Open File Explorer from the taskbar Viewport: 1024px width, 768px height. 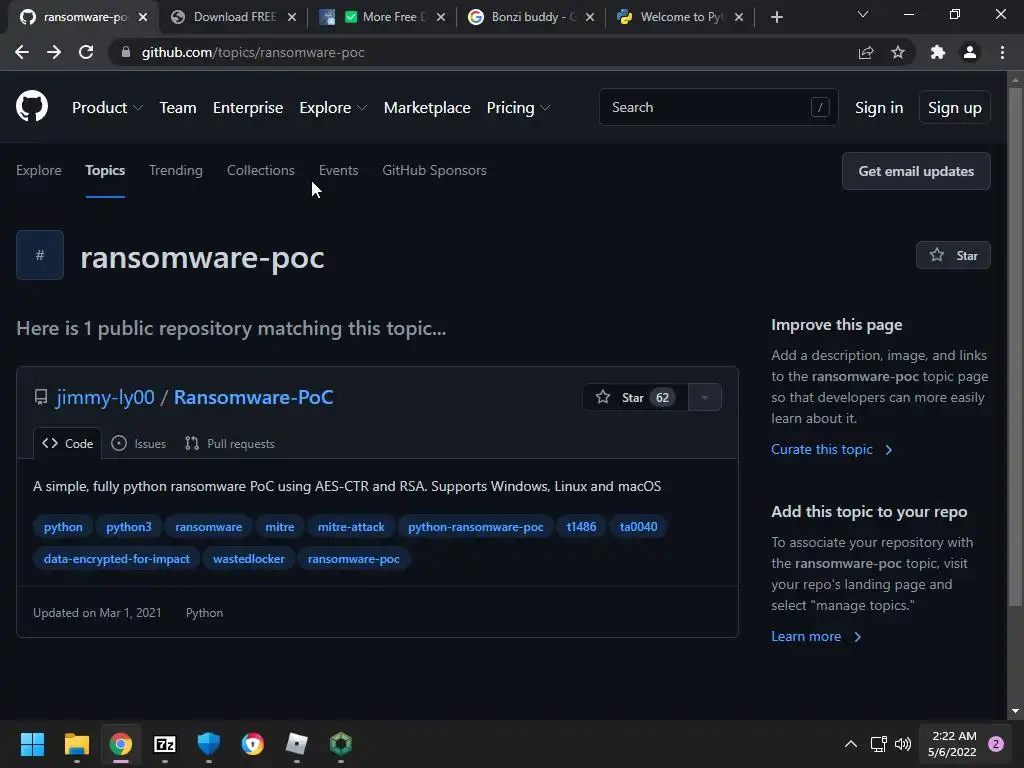(76, 744)
